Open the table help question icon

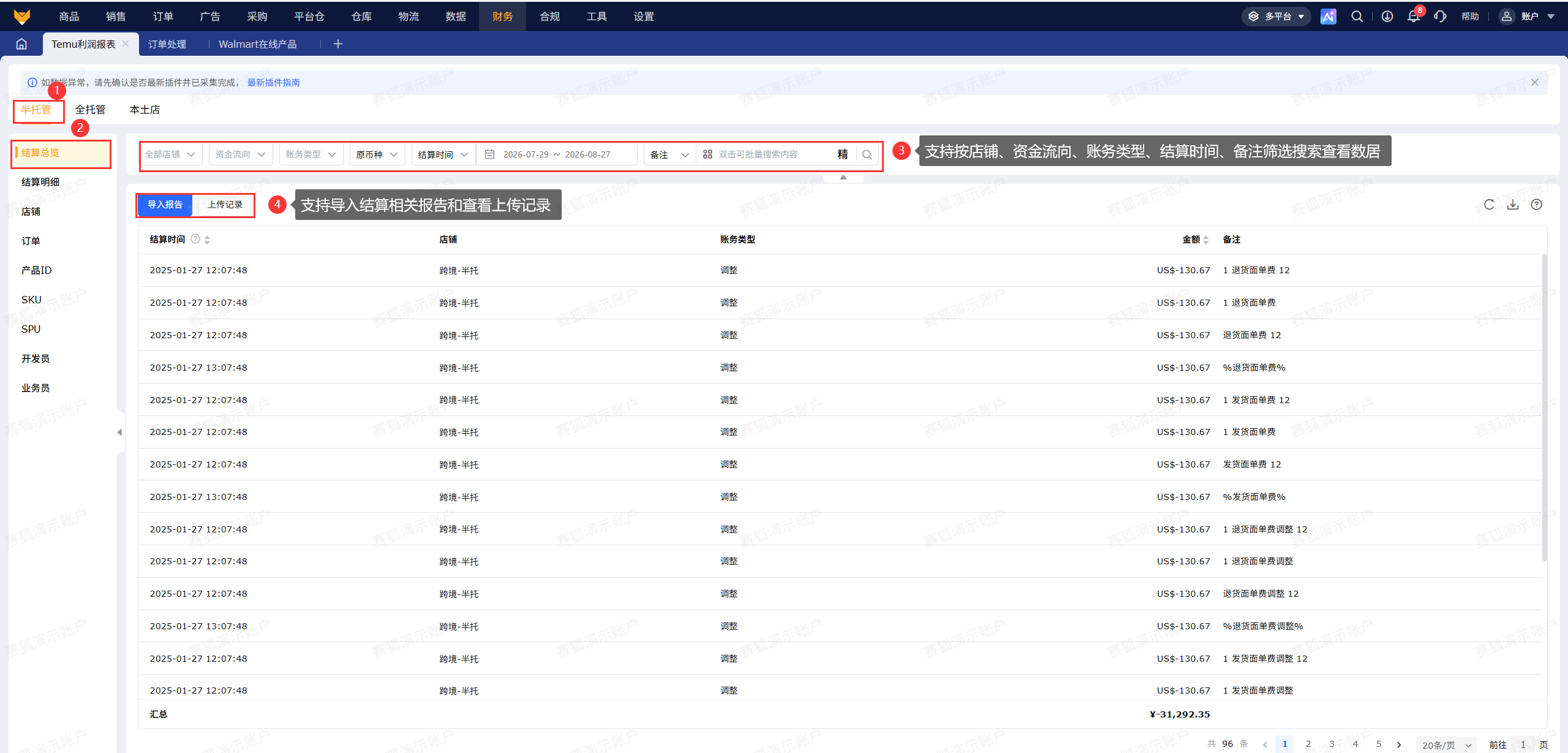pyautogui.click(x=1537, y=205)
